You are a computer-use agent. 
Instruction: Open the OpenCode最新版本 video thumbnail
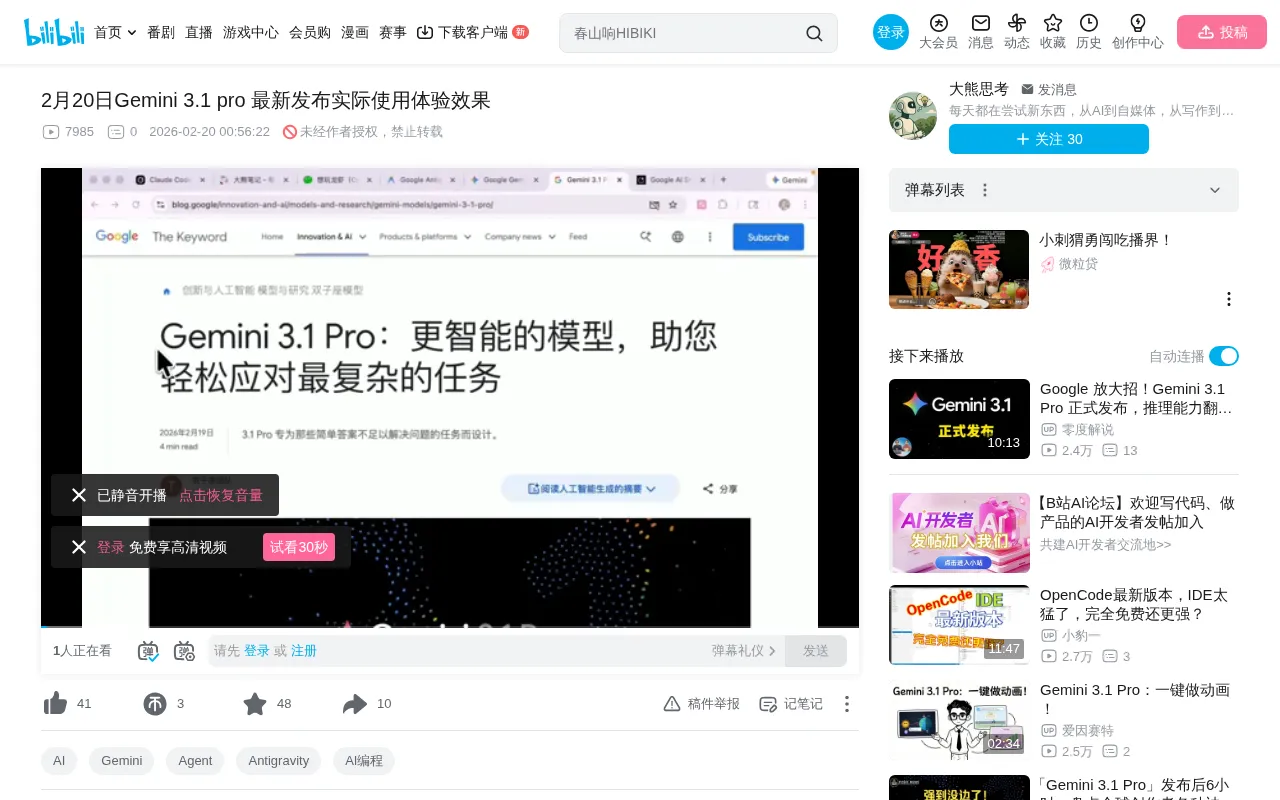pos(959,625)
